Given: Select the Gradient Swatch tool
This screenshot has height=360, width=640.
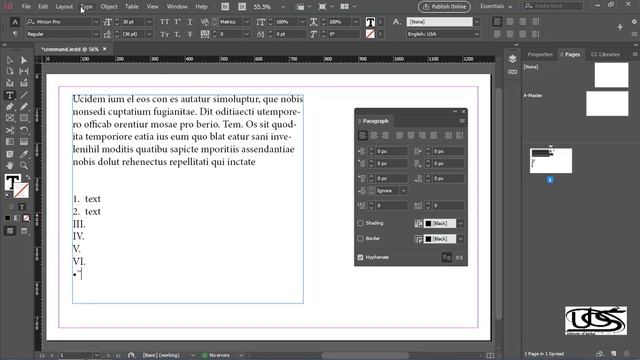Looking at the screenshot, I should tap(10, 142).
